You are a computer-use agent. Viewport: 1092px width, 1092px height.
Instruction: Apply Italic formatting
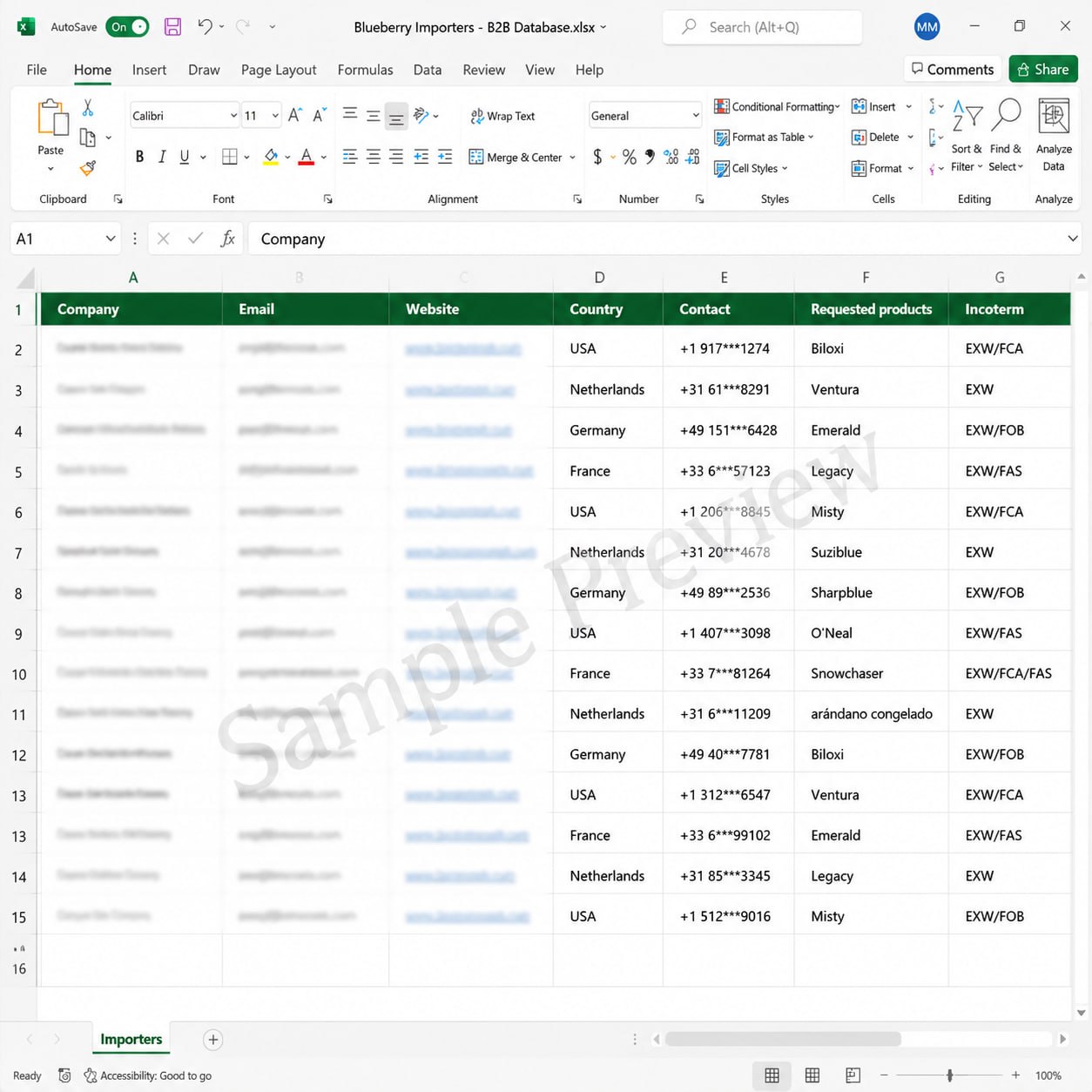tap(162, 157)
